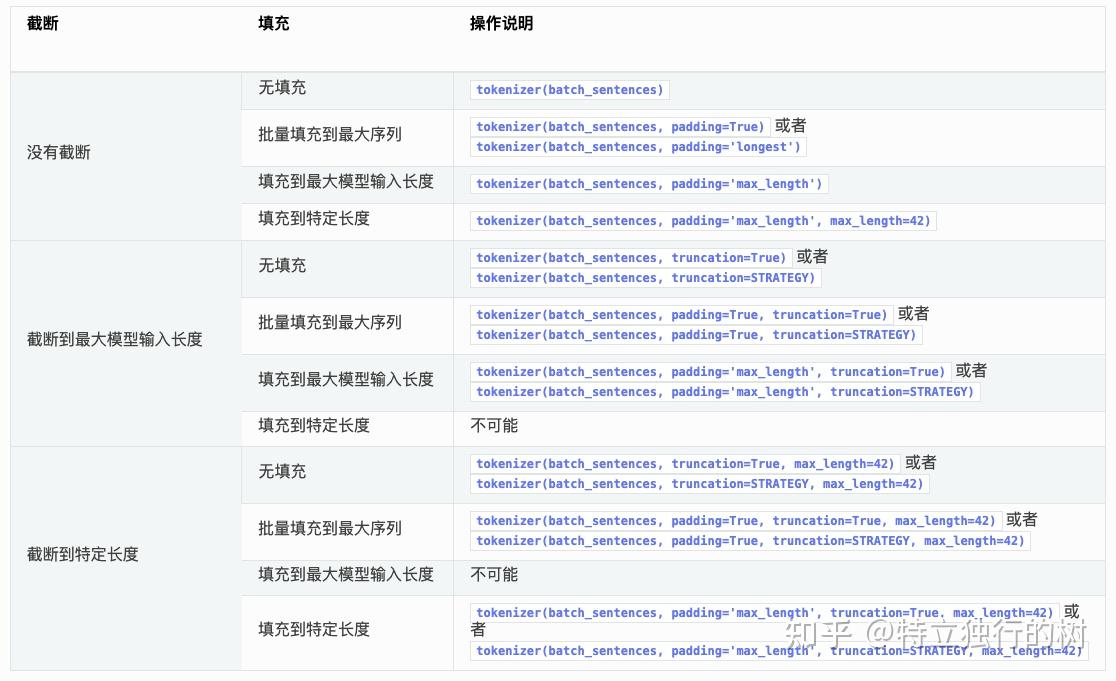Click the truncation=STRATEGY code snippet

point(644,278)
